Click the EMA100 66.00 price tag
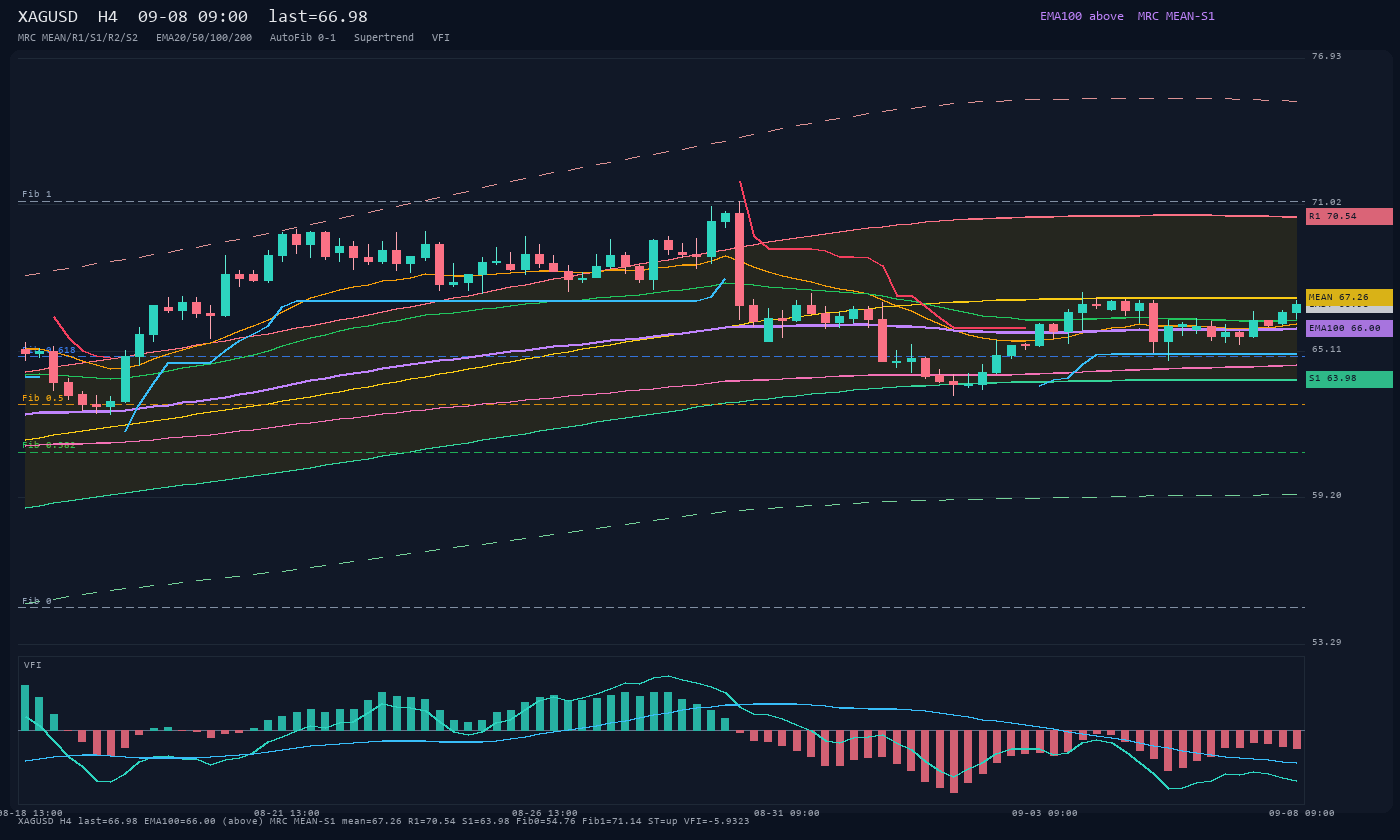 click(x=1349, y=328)
